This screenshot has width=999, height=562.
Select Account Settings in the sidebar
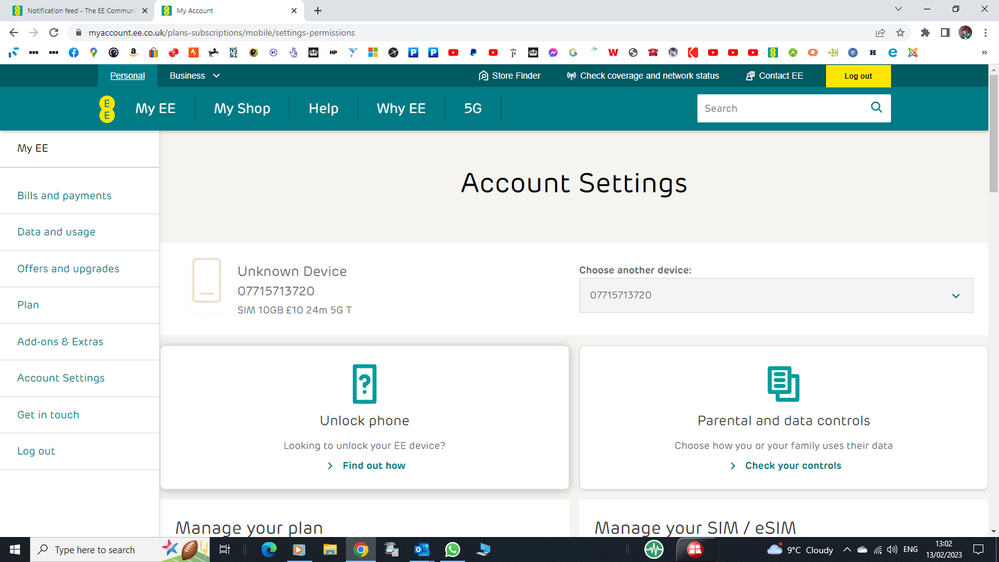[61, 378]
